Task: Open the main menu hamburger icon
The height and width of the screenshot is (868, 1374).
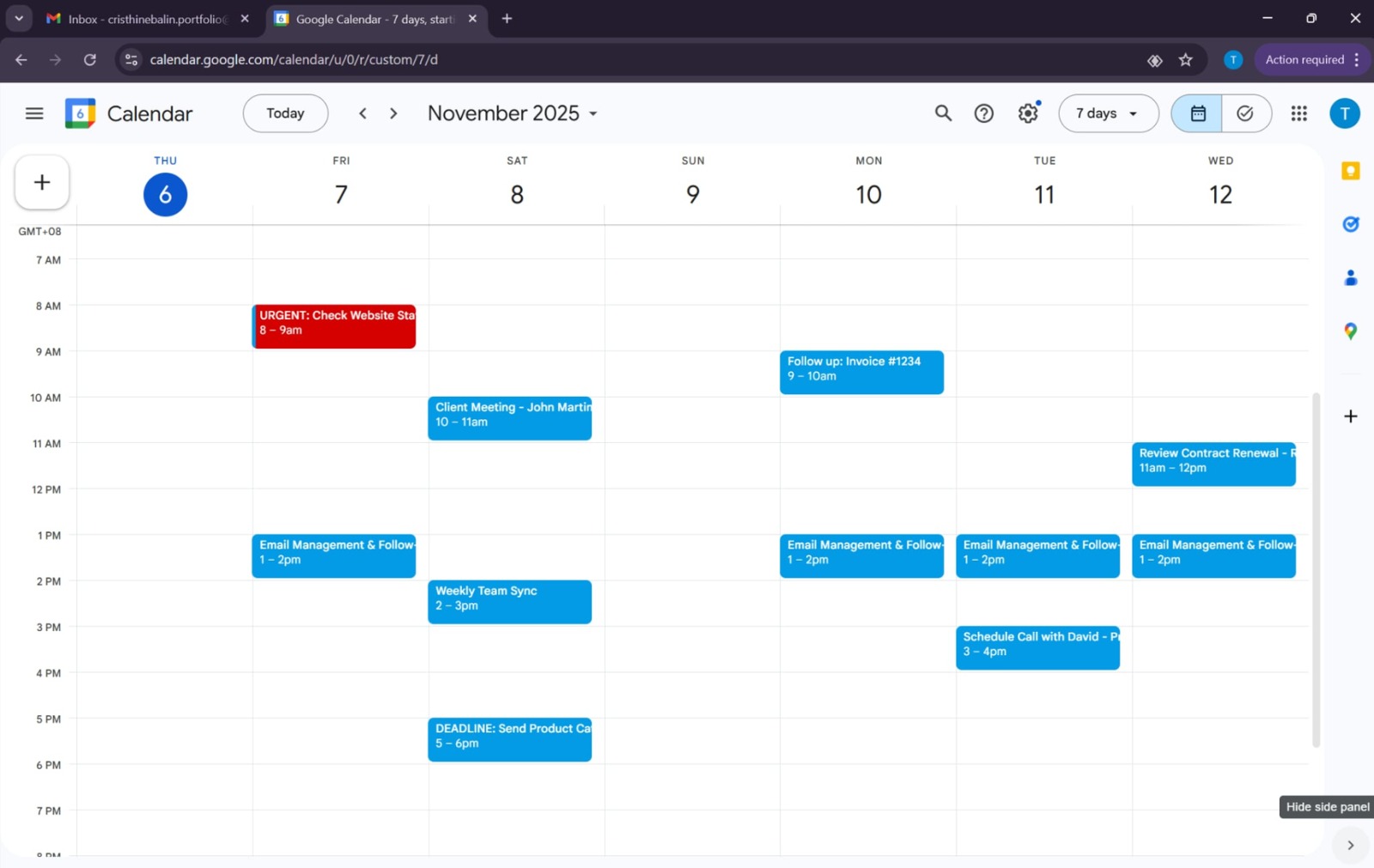Action: point(34,113)
